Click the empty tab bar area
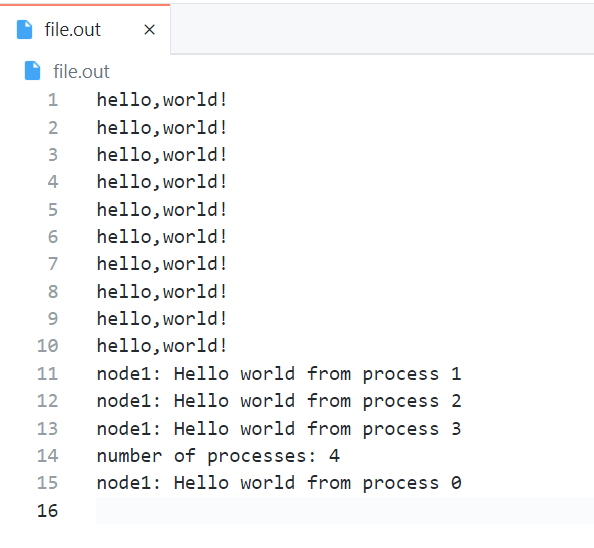This screenshot has height=548, width=594. coord(382,29)
